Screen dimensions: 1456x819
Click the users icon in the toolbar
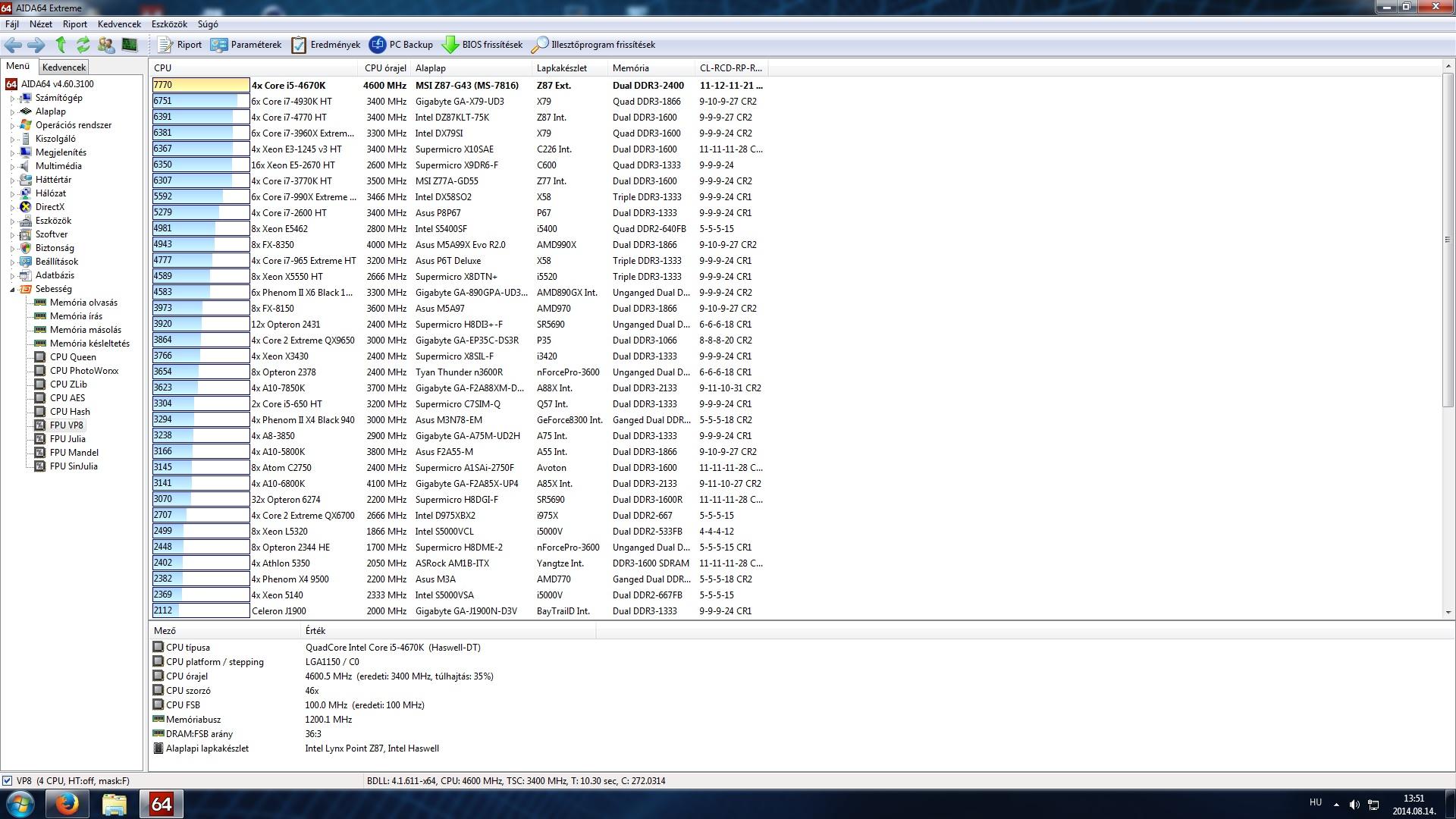point(106,45)
